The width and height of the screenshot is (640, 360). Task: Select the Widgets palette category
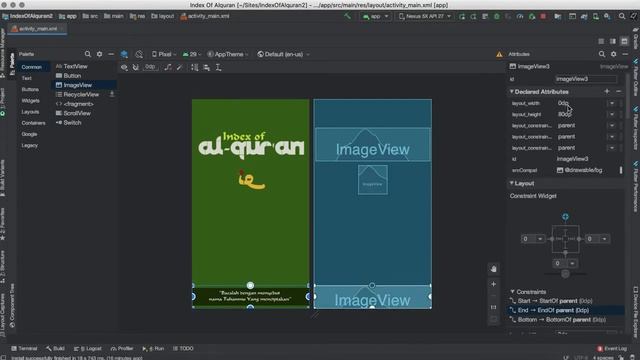[31, 100]
